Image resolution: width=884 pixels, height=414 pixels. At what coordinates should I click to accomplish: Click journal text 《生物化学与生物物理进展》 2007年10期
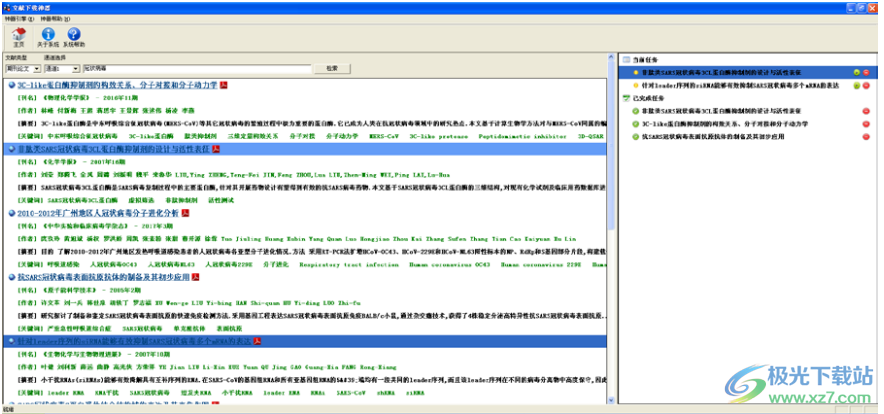pyautogui.click(x=105, y=354)
